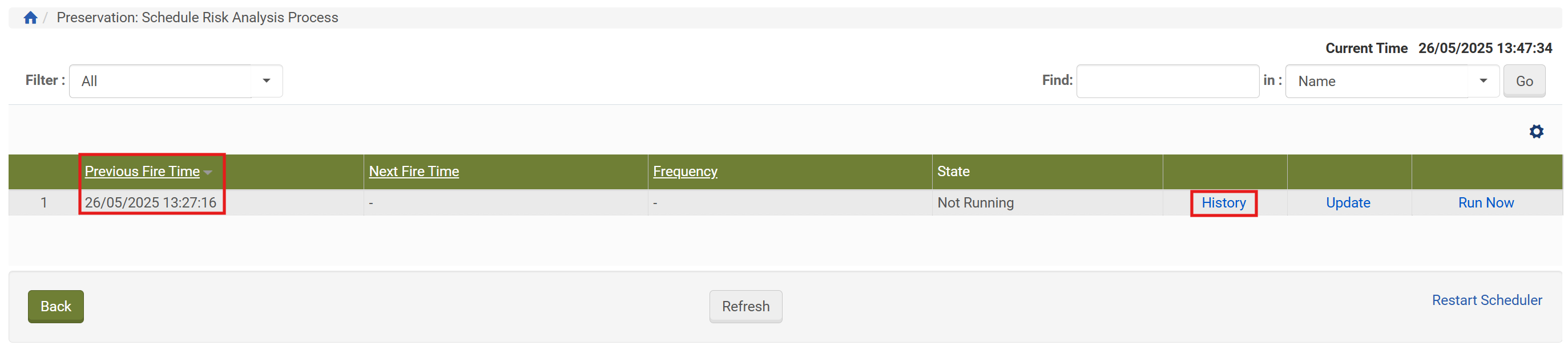Sort by Next Fire Time column
The image size is (1568, 354).
[x=414, y=172]
